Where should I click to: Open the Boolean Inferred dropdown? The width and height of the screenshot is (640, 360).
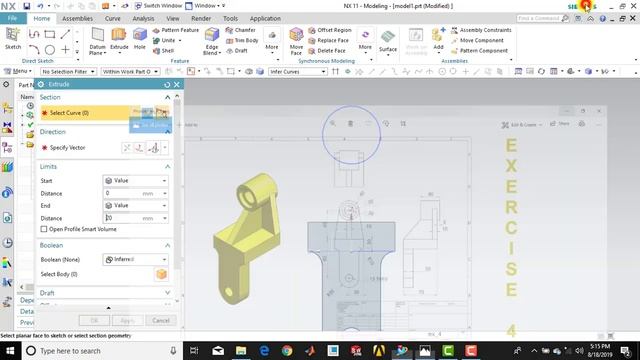coord(136,259)
